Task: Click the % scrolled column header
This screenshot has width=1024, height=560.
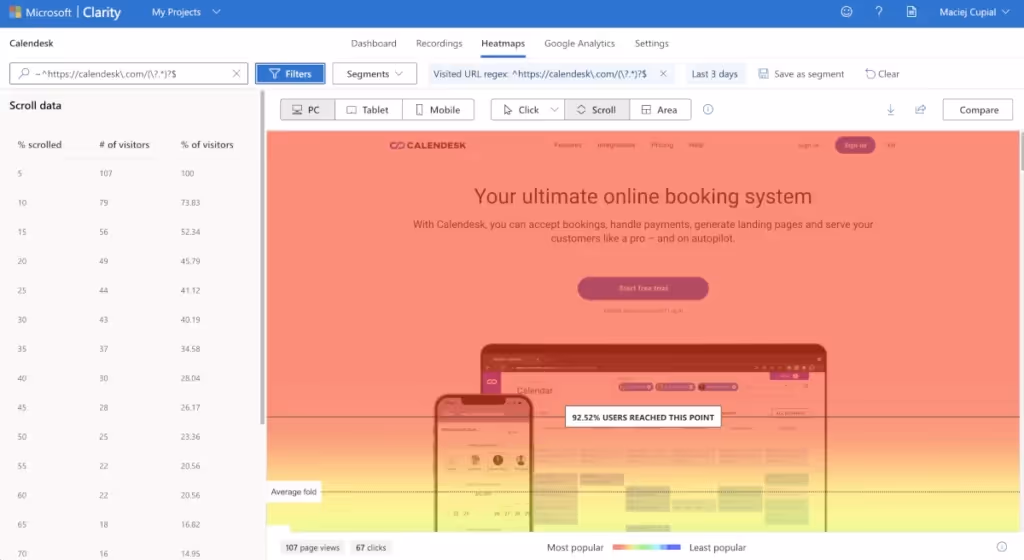Action: pyautogui.click(x=39, y=144)
